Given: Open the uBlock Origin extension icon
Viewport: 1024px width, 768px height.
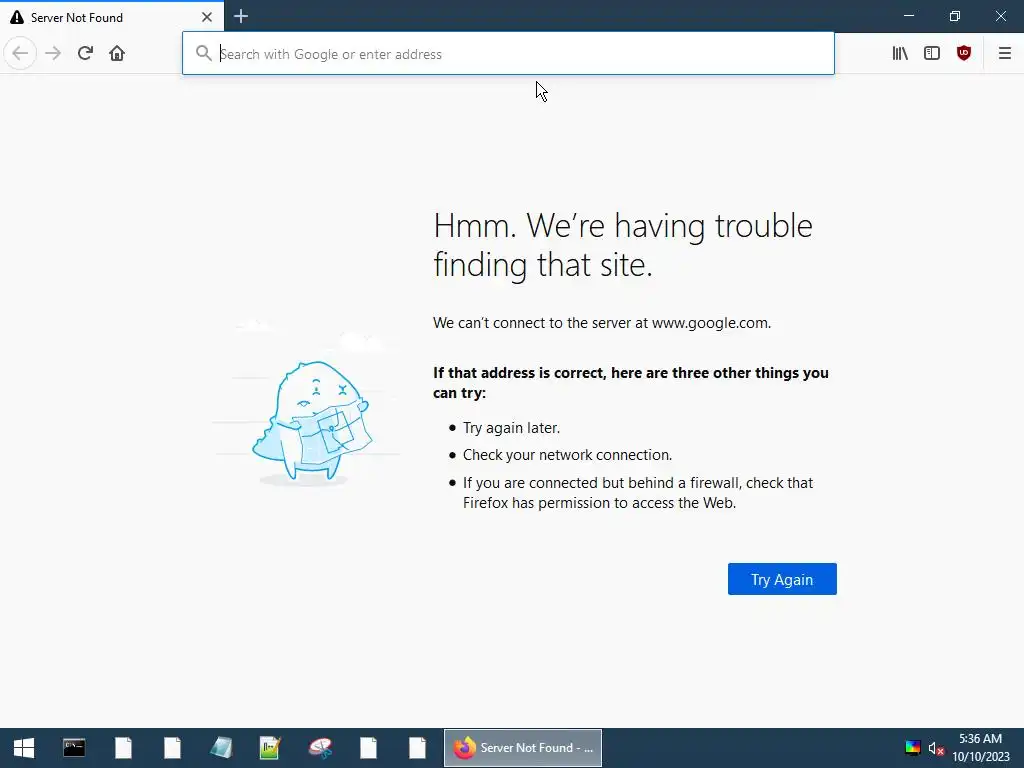Looking at the screenshot, I should (964, 53).
